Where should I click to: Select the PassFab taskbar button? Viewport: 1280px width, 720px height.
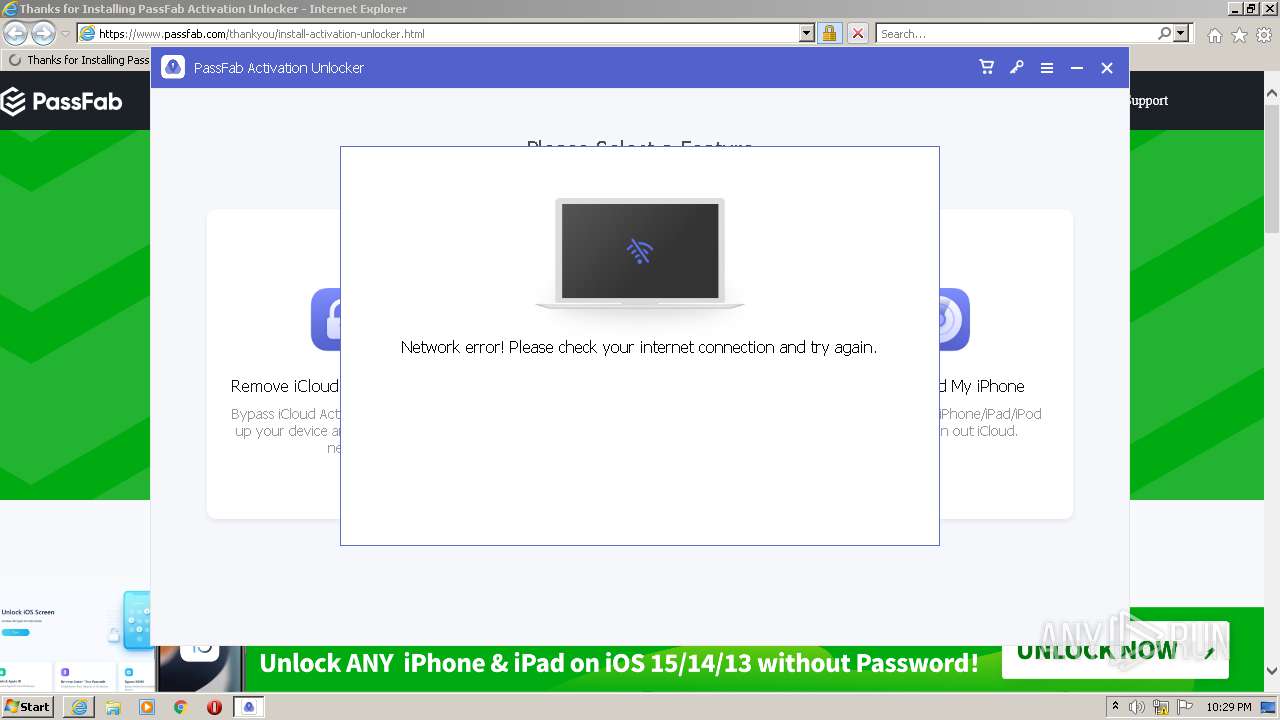point(249,707)
